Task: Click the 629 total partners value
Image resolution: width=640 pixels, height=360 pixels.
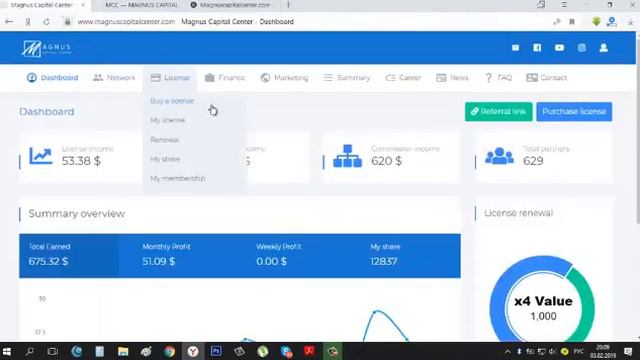Action: click(533, 161)
